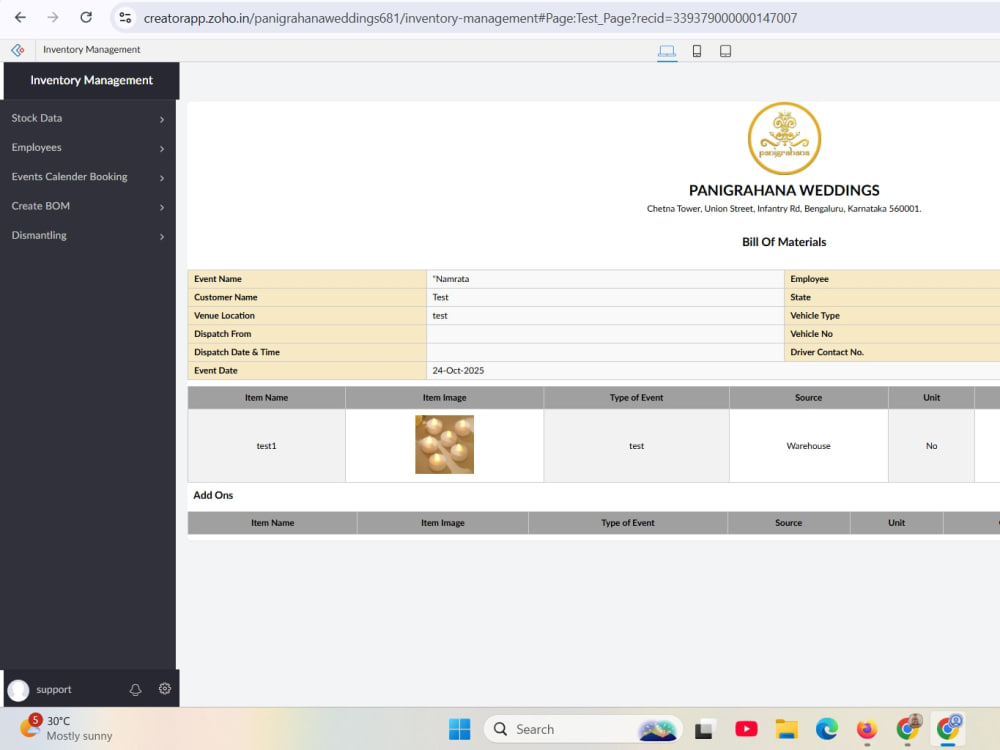Click PANIGRAHANA WEDDINGS heading
This screenshot has width=1000, height=750.
click(784, 190)
